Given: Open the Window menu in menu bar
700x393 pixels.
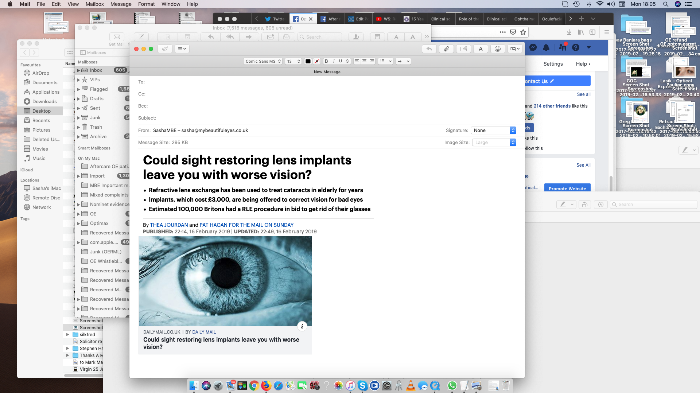Looking at the screenshot, I should point(170,4).
